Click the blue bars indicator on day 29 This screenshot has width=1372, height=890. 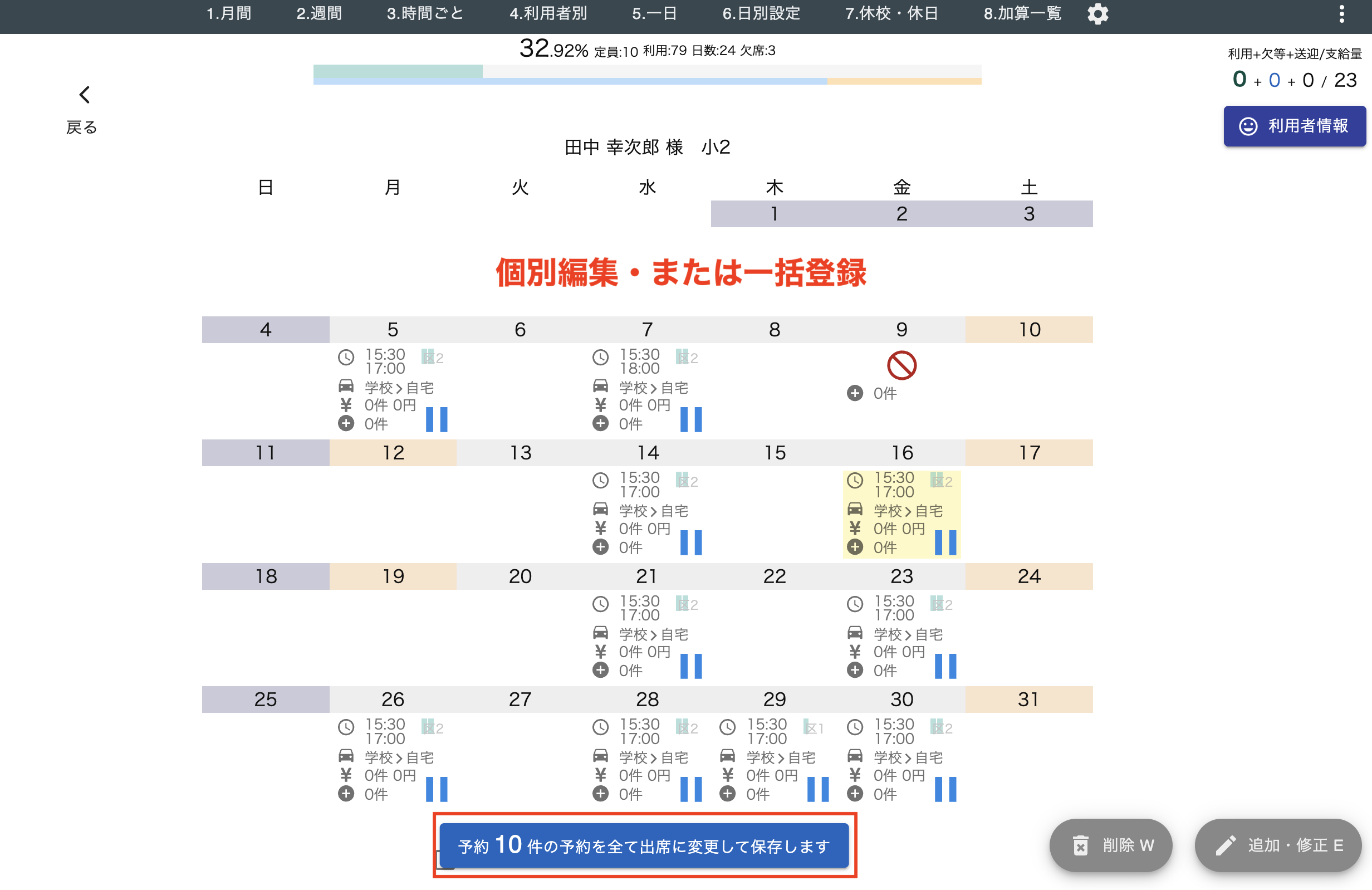click(x=817, y=789)
